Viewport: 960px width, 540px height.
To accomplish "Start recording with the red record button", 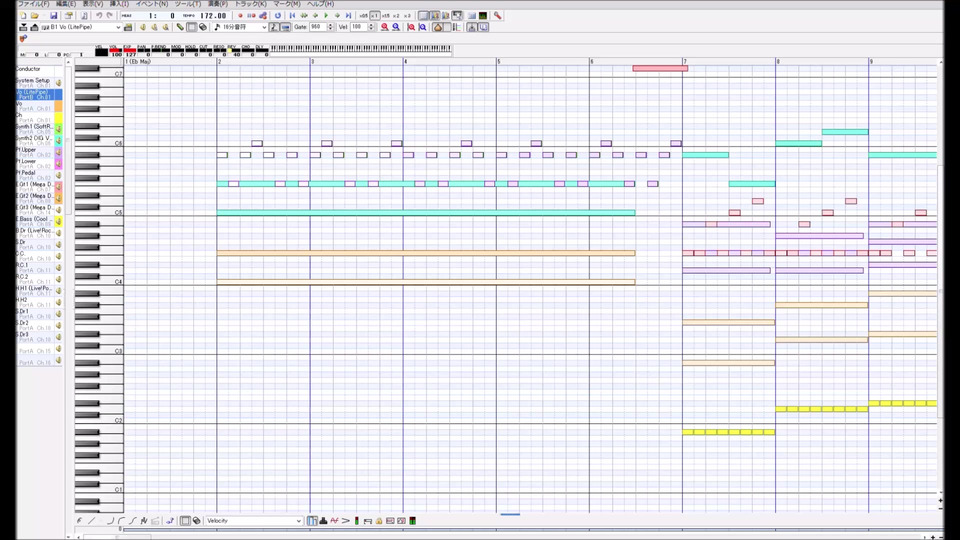I will [240, 15].
